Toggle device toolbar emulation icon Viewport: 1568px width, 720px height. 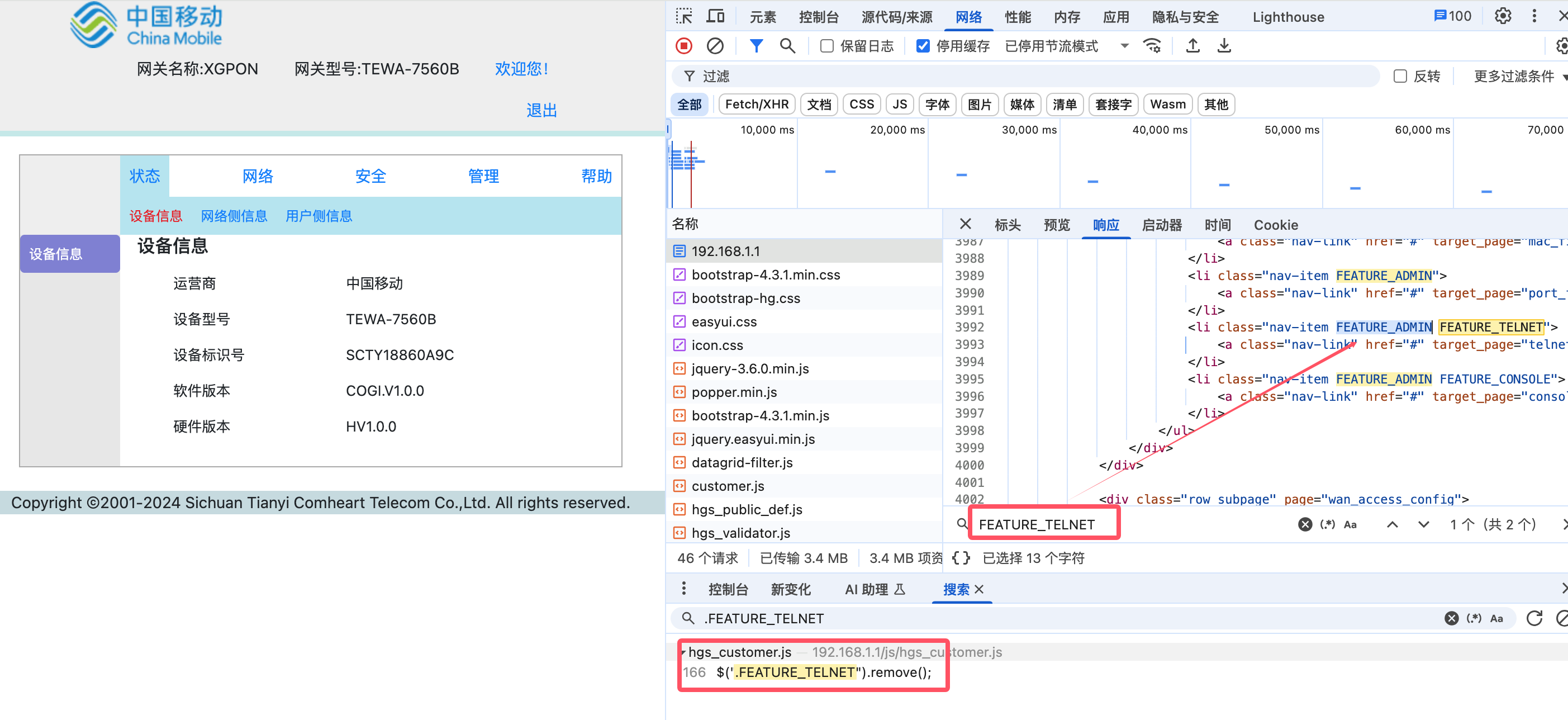click(715, 16)
